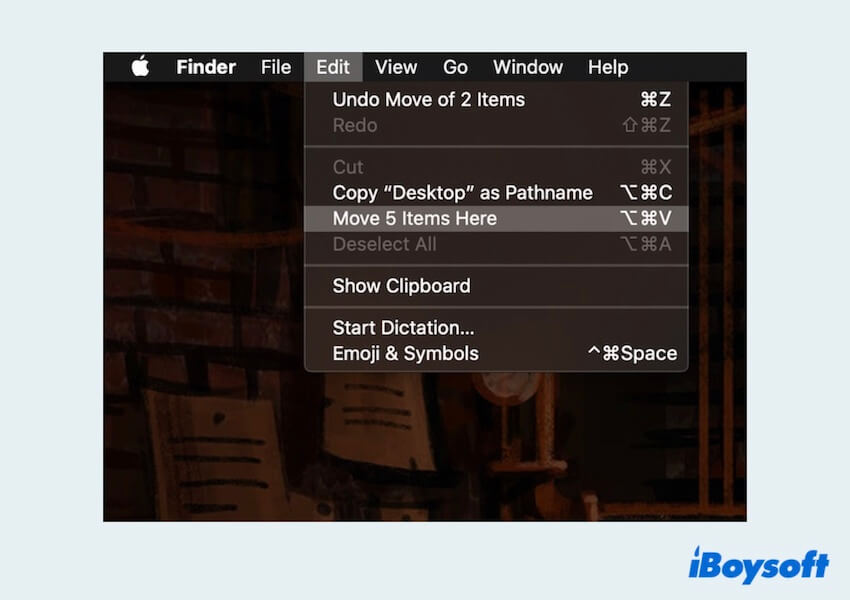Choose Move 5 Items Here
The image size is (850, 600).
414,219
